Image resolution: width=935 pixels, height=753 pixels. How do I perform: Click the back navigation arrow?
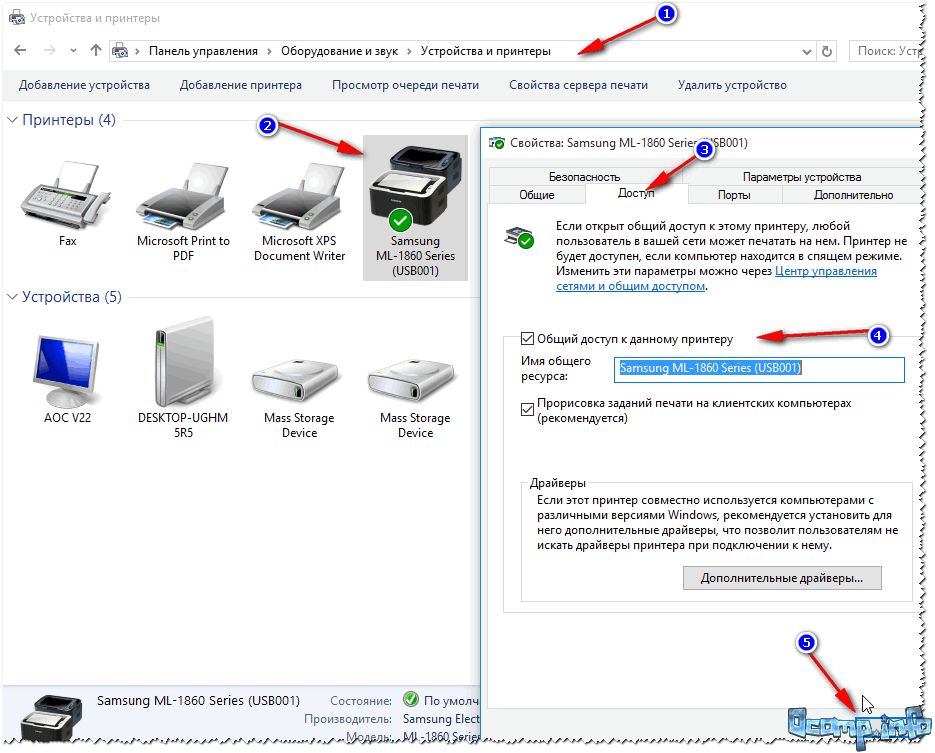click(21, 50)
